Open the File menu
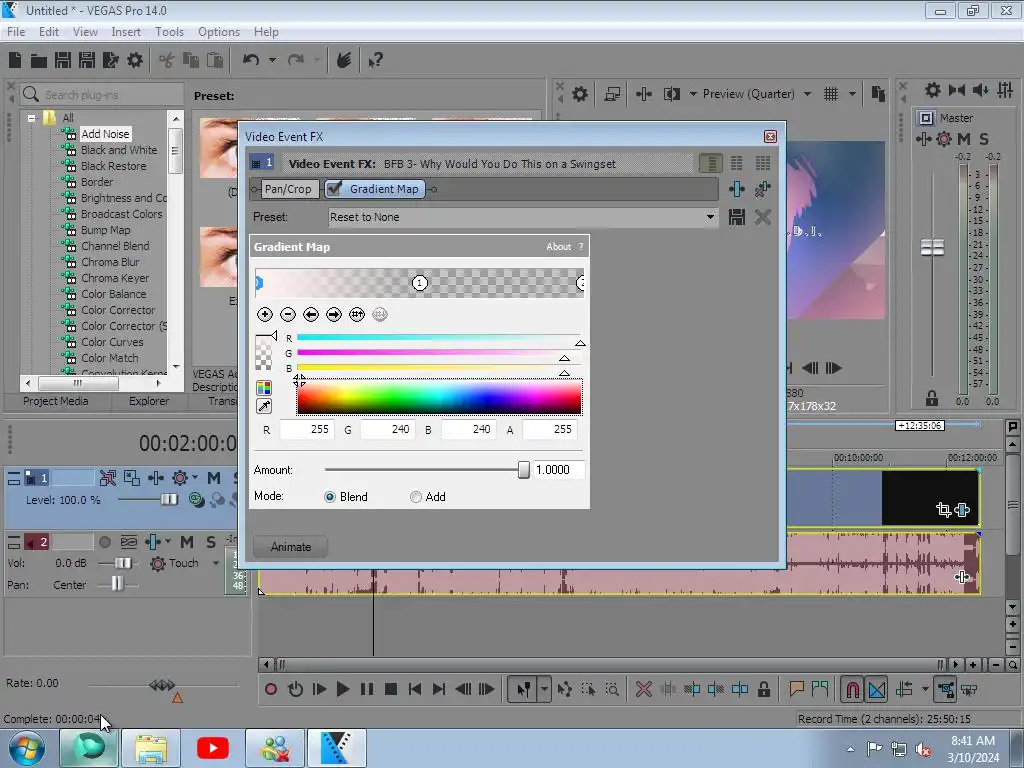This screenshot has width=1024, height=768. tap(16, 32)
